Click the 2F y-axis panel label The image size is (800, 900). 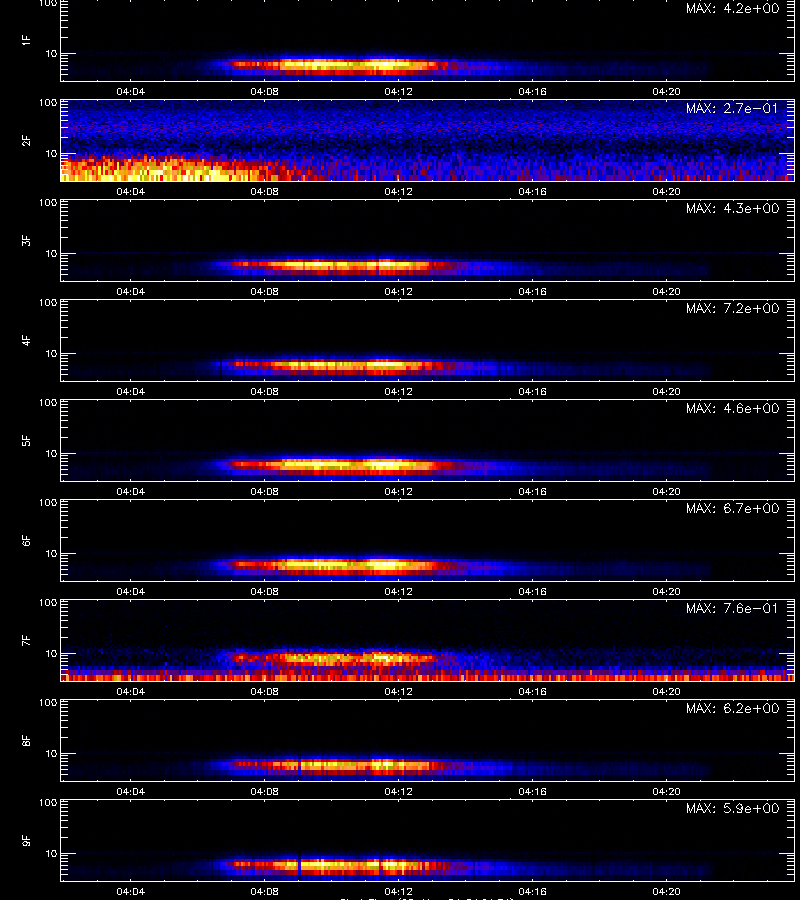pos(26,140)
